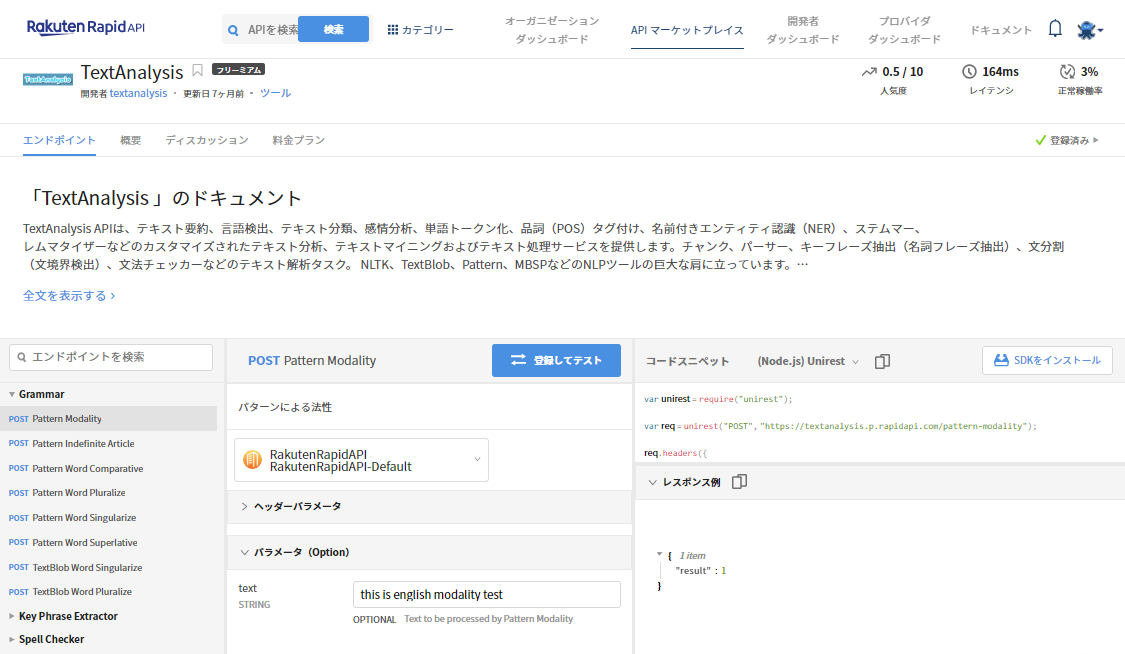Click the pattern-modality URL code line
Screen dimensions: 1125x654
point(840,426)
